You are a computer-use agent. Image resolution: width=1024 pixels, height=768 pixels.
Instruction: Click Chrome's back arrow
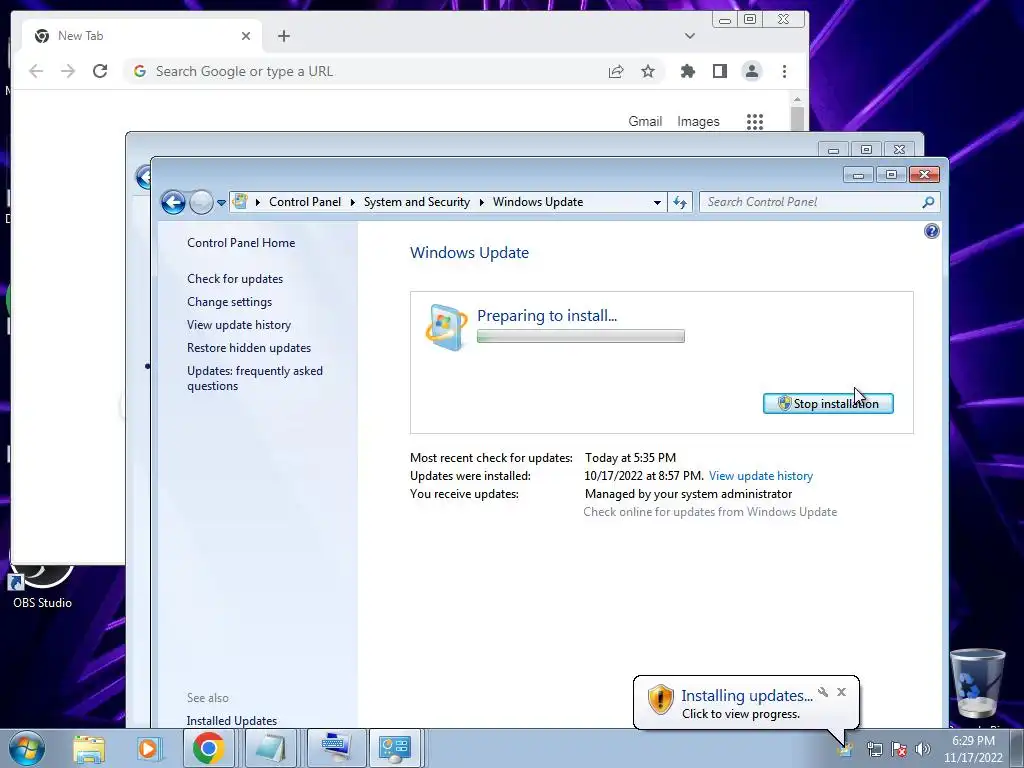[x=36, y=71]
